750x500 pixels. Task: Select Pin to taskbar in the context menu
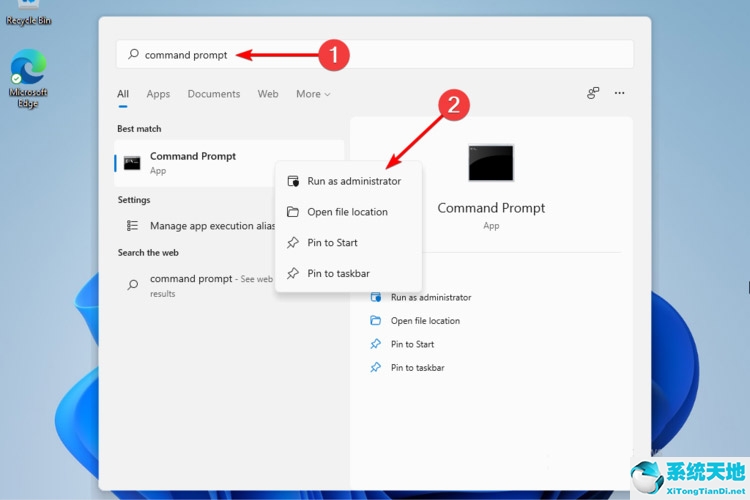tap(338, 273)
